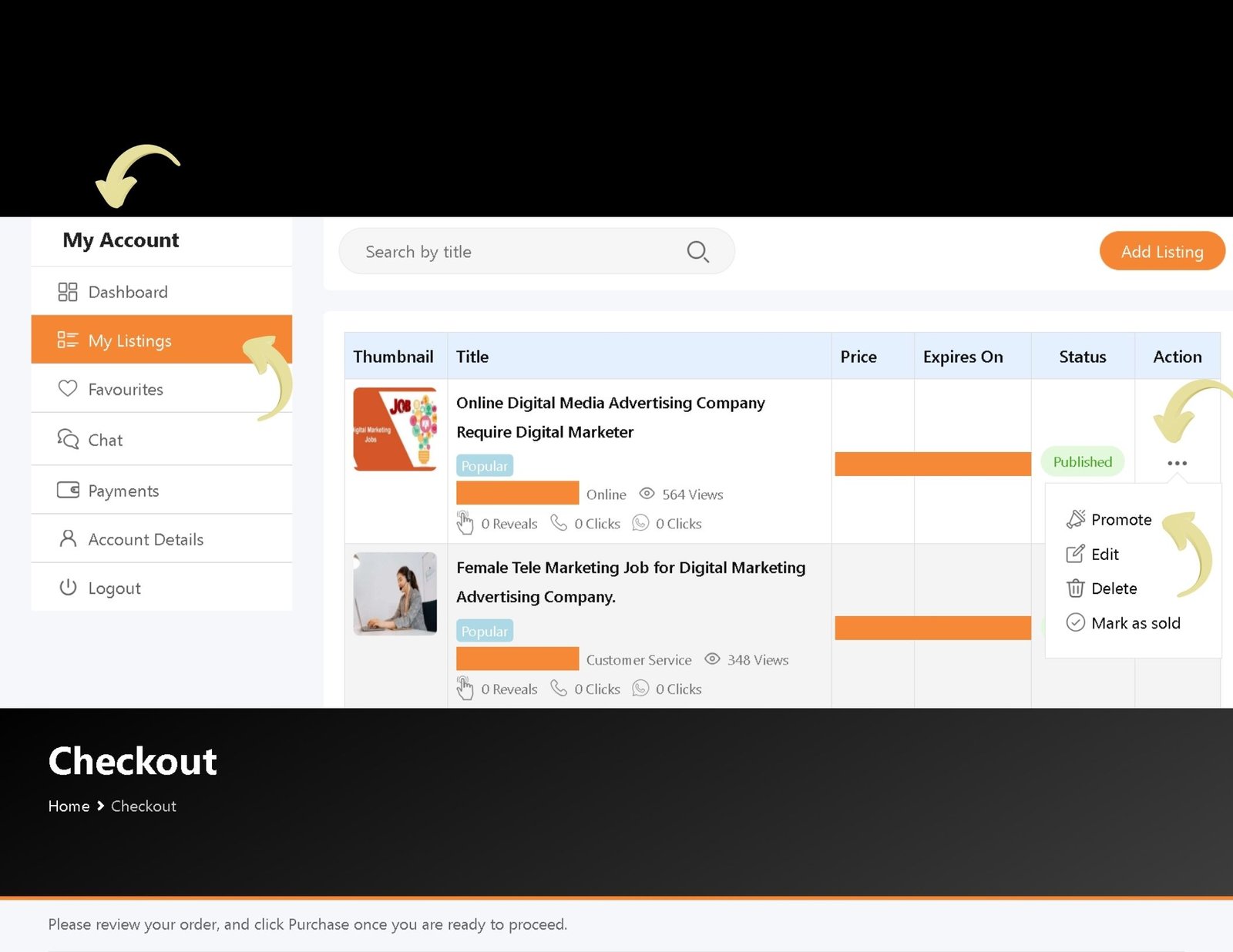Select My Listings in sidebar
1233x952 pixels.
(129, 340)
